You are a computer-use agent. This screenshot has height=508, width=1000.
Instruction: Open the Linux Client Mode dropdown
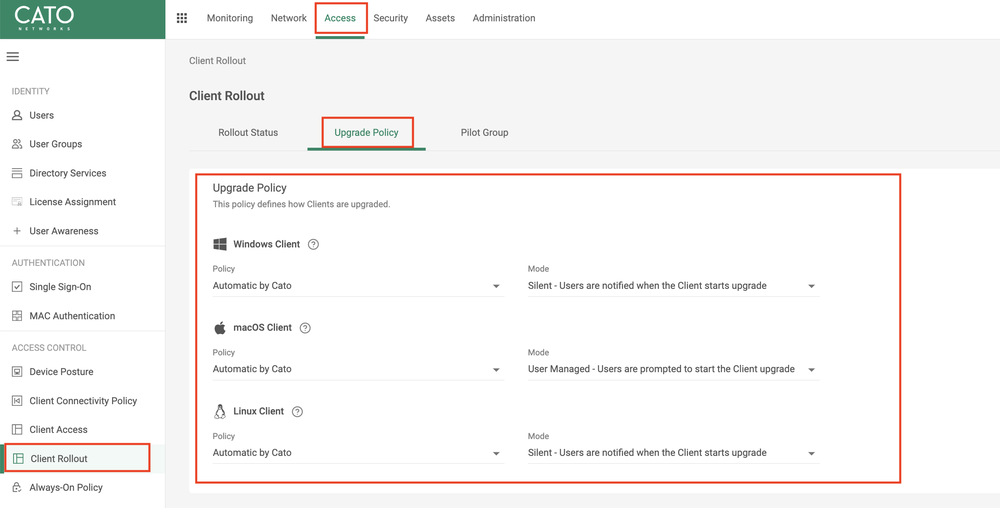[x=673, y=453]
